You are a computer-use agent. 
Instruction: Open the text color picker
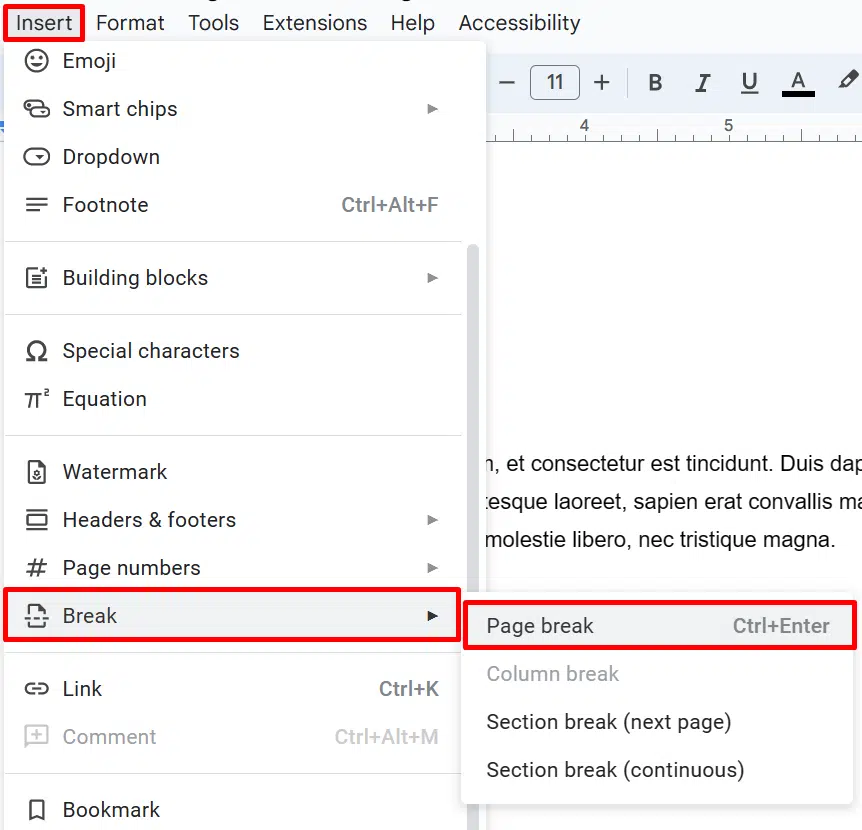pyautogui.click(x=798, y=83)
